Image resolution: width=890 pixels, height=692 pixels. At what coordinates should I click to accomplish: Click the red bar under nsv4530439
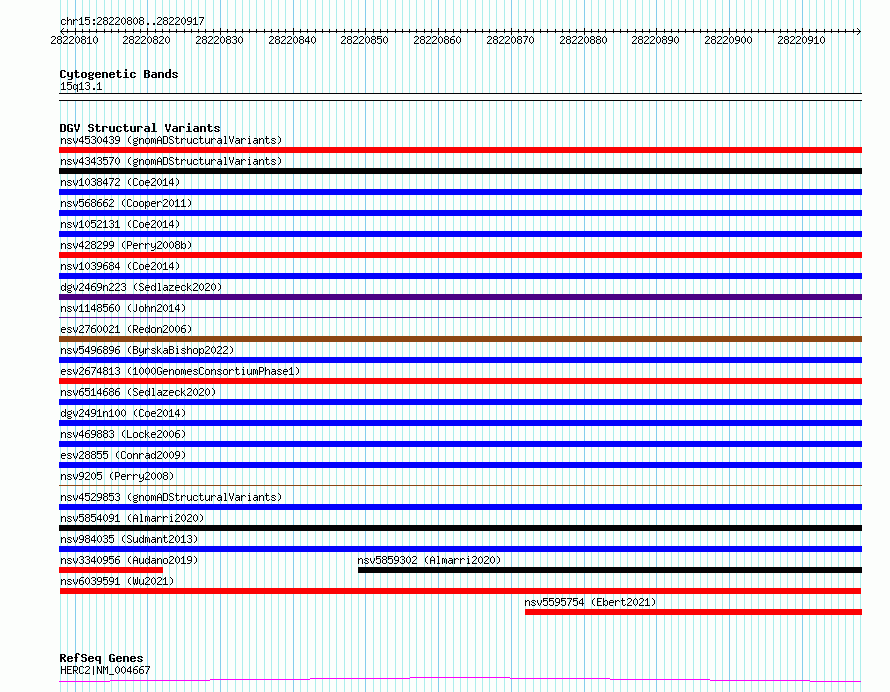pos(460,150)
